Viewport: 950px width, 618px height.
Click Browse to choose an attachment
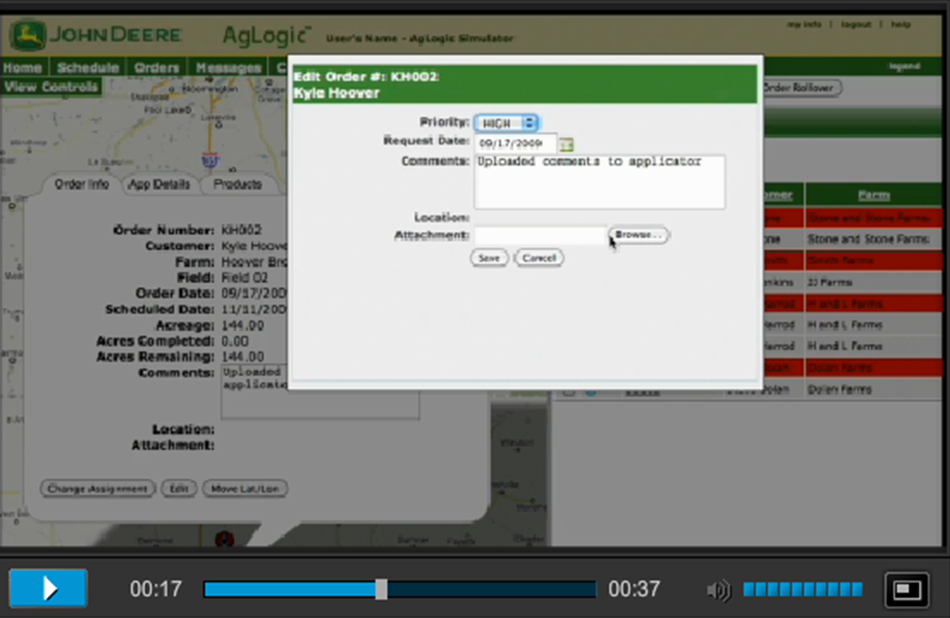click(639, 235)
